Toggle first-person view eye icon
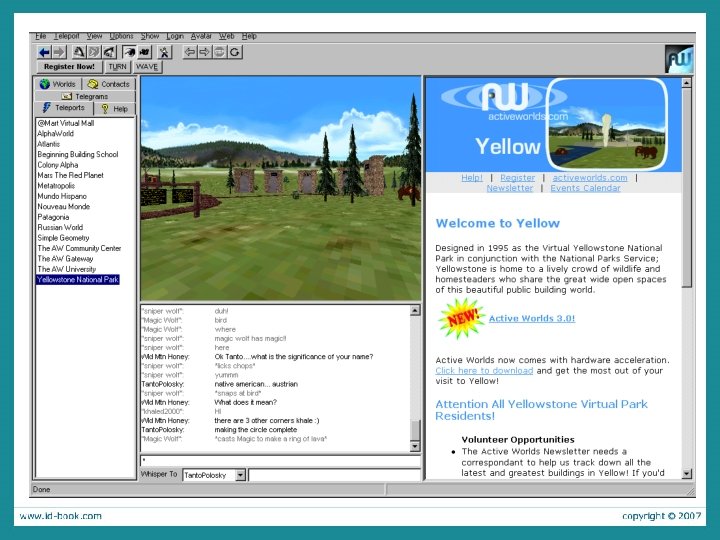The width and height of the screenshot is (720, 540). [x=129, y=52]
